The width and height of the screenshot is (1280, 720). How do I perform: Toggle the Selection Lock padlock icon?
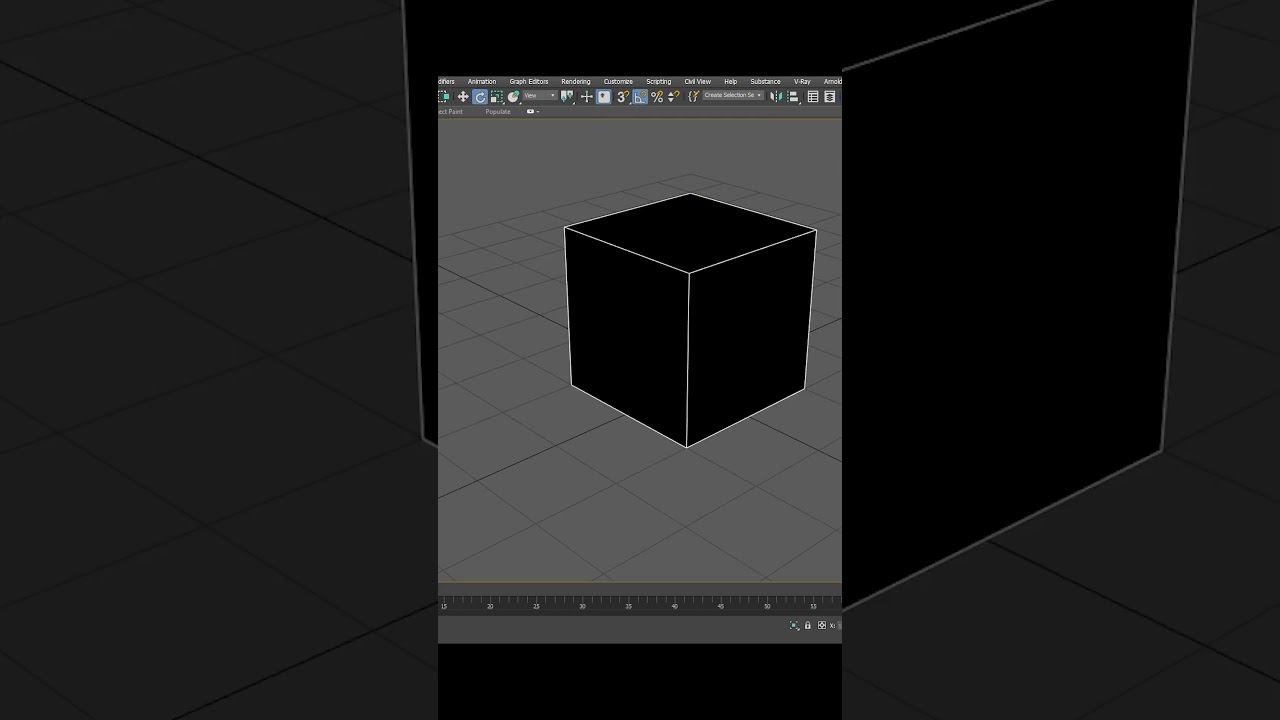[808, 625]
